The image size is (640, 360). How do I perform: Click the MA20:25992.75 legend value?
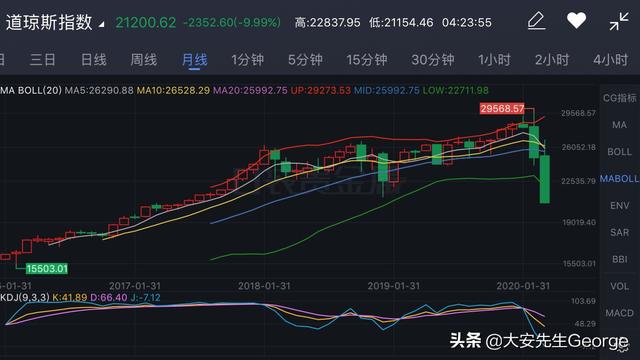coord(250,90)
